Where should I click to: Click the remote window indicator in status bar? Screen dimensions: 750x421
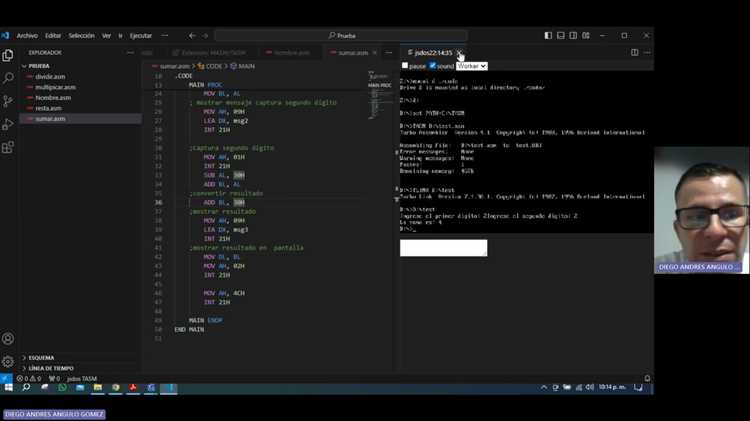(x=6, y=378)
